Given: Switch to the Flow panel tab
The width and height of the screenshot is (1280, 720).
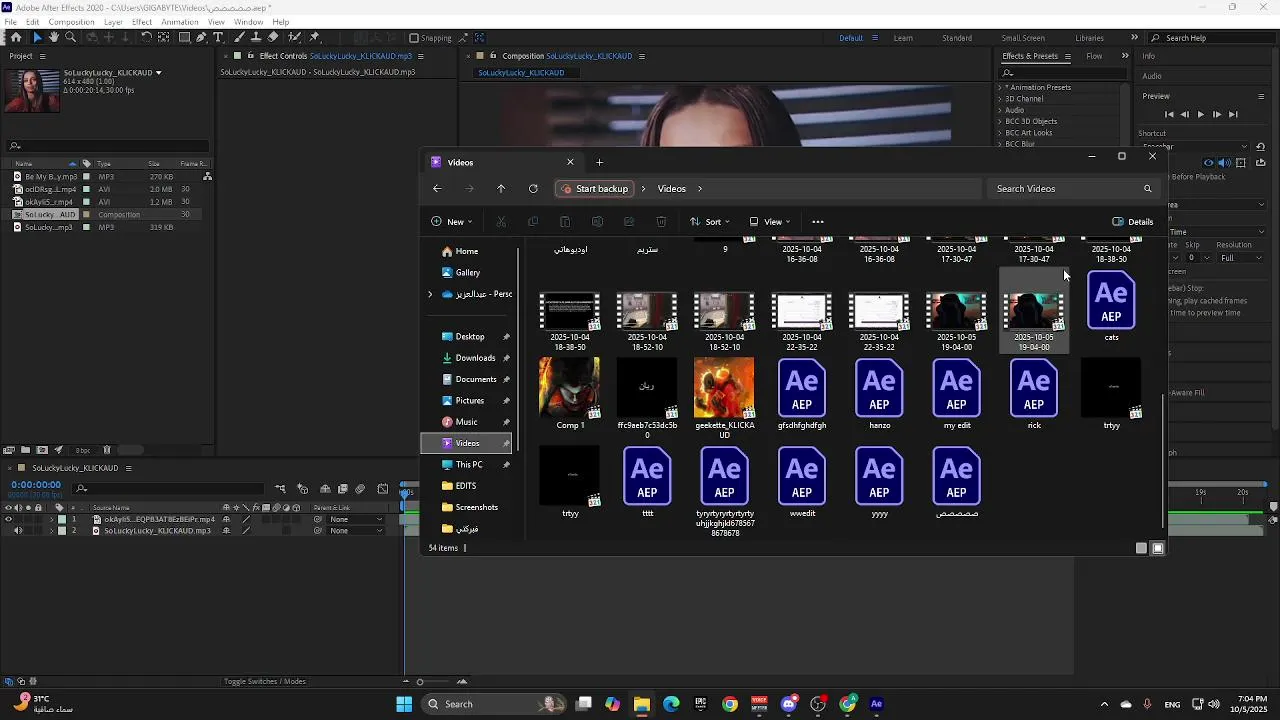Looking at the screenshot, I should coord(1094,56).
